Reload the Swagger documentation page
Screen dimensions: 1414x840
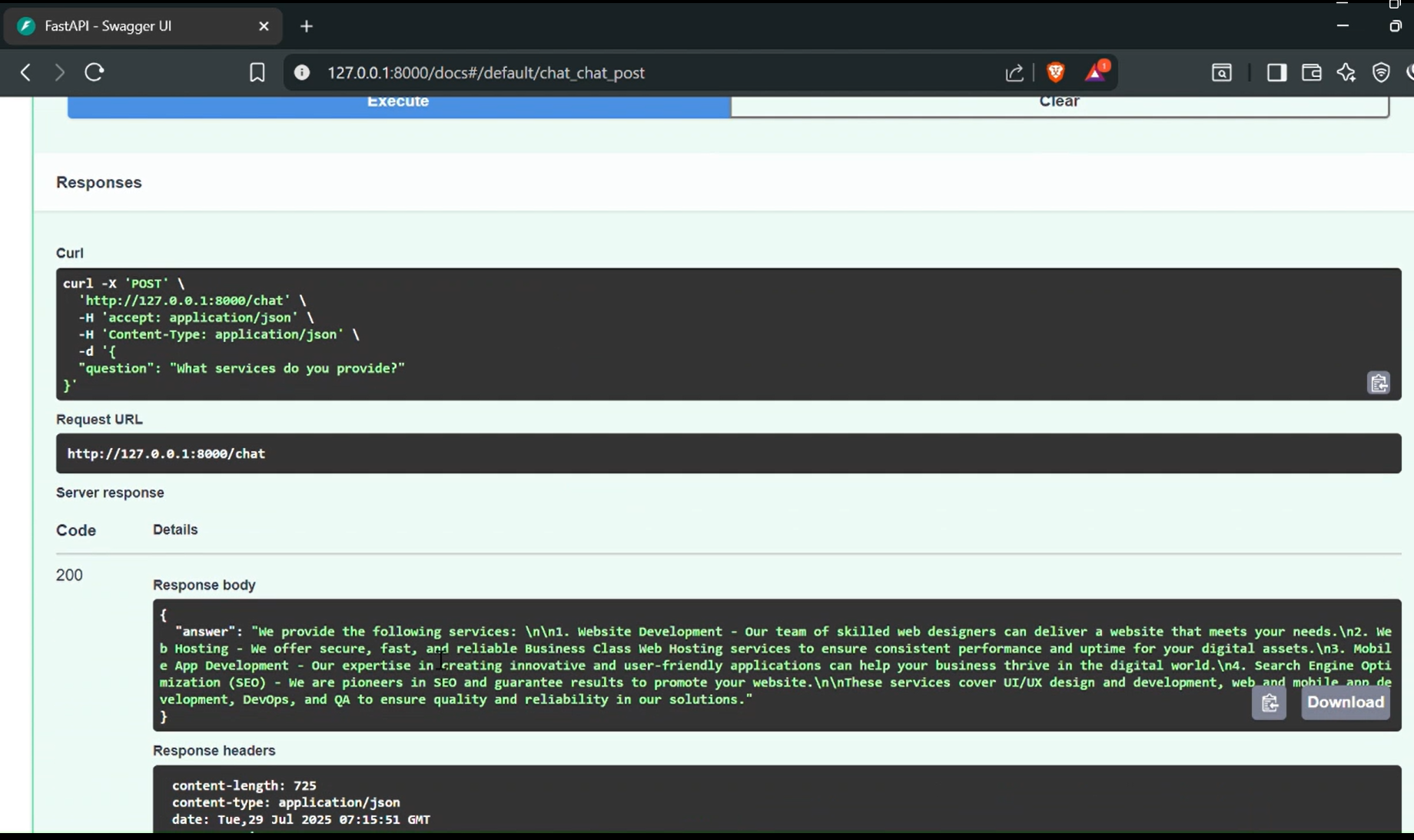94,72
